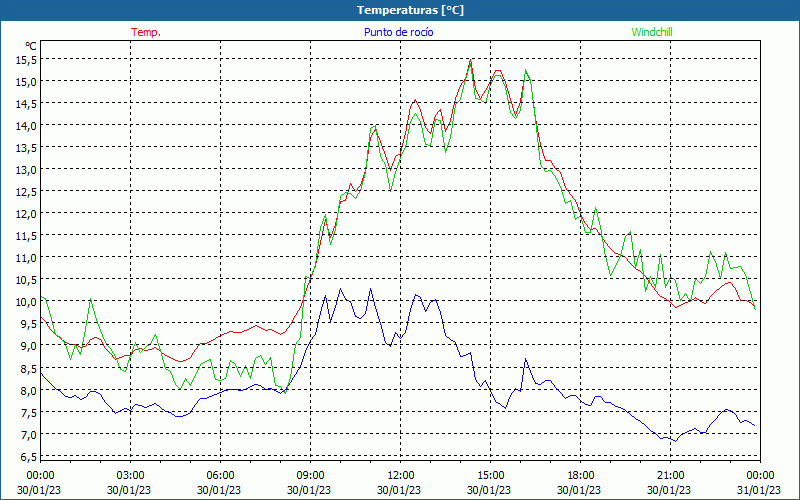Click the 00:00 label above 31/01/23
This screenshot has width=800, height=500.
[x=760, y=476]
